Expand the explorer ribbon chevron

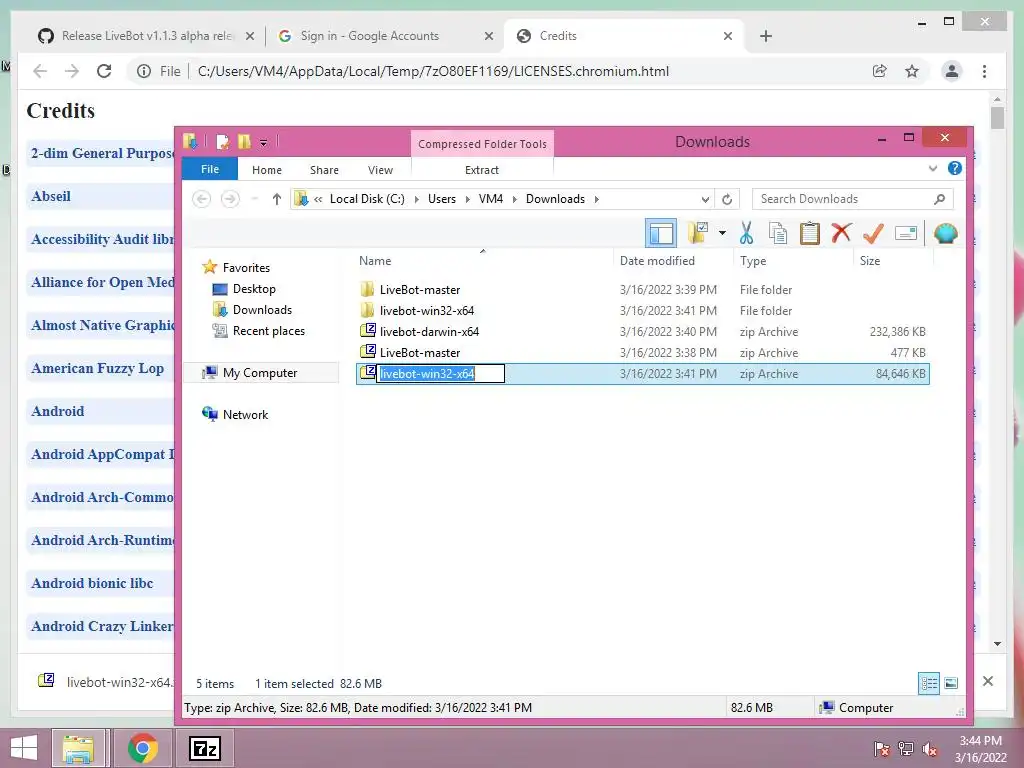[933, 168]
